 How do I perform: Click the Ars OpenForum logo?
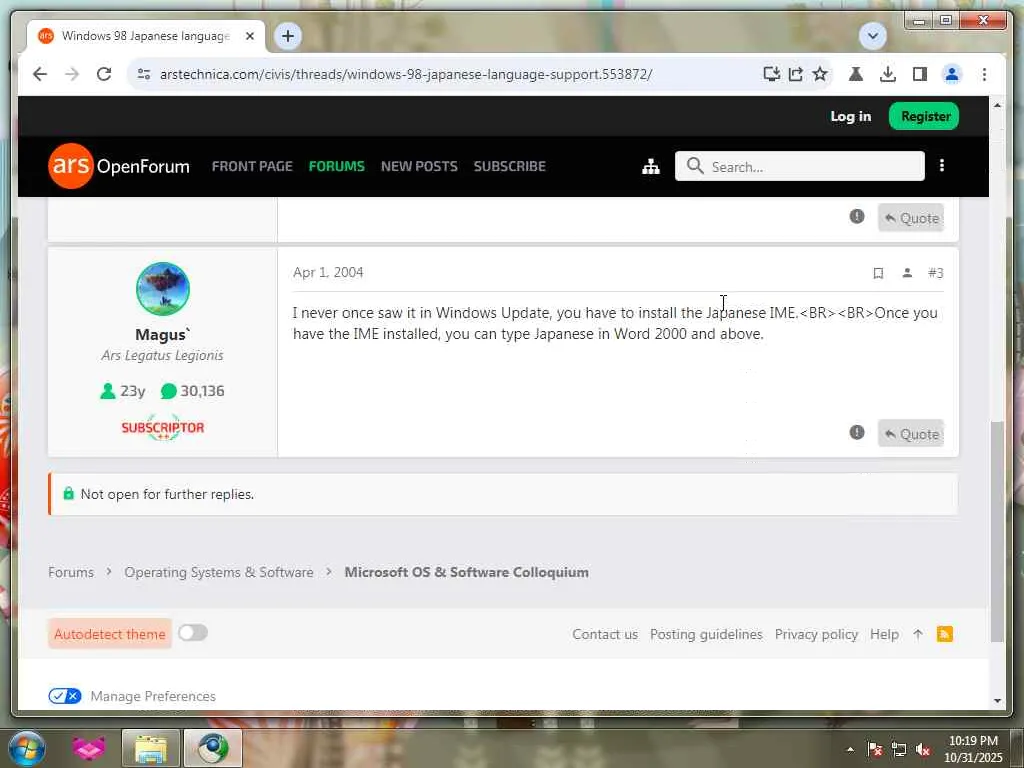click(x=119, y=166)
